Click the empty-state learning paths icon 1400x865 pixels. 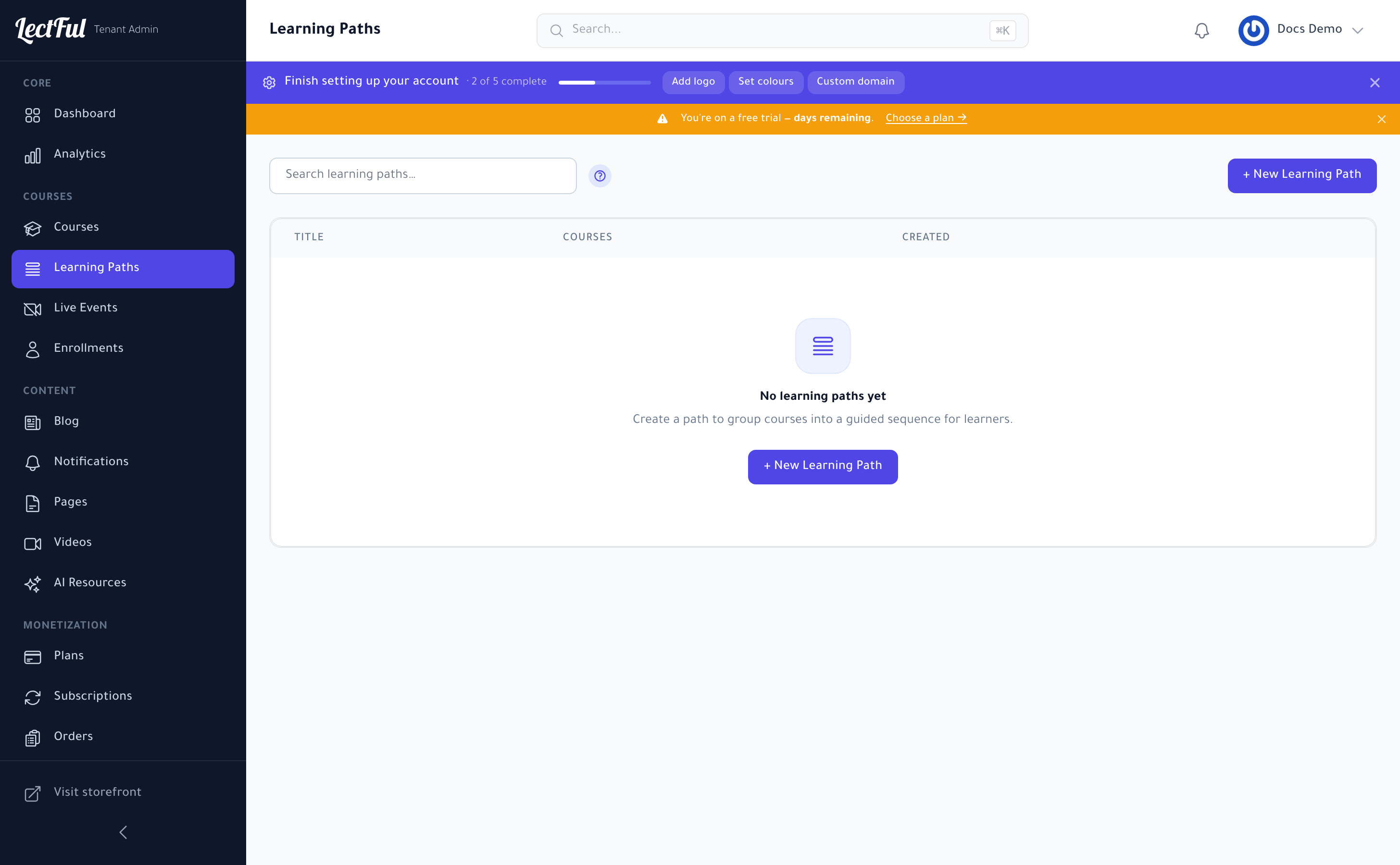coord(823,346)
